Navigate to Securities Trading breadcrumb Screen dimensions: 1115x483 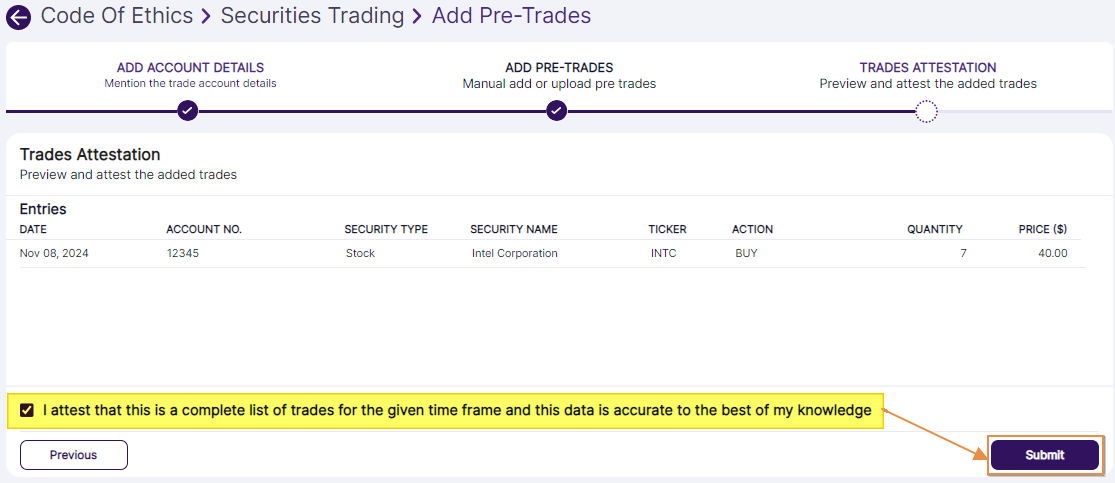312,16
